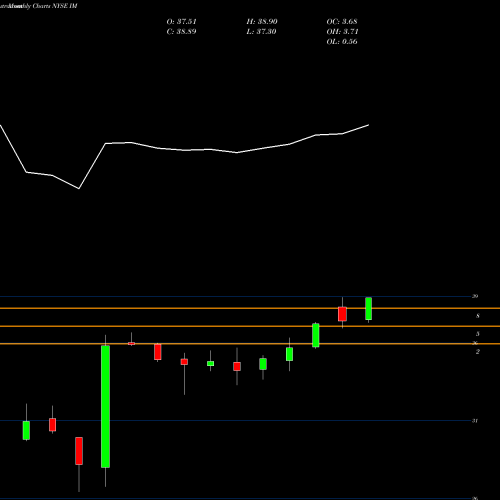Viewport: 500px width, 500px height.
Task: Click the 'OC: 3.68' value
Action: tap(342, 22)
